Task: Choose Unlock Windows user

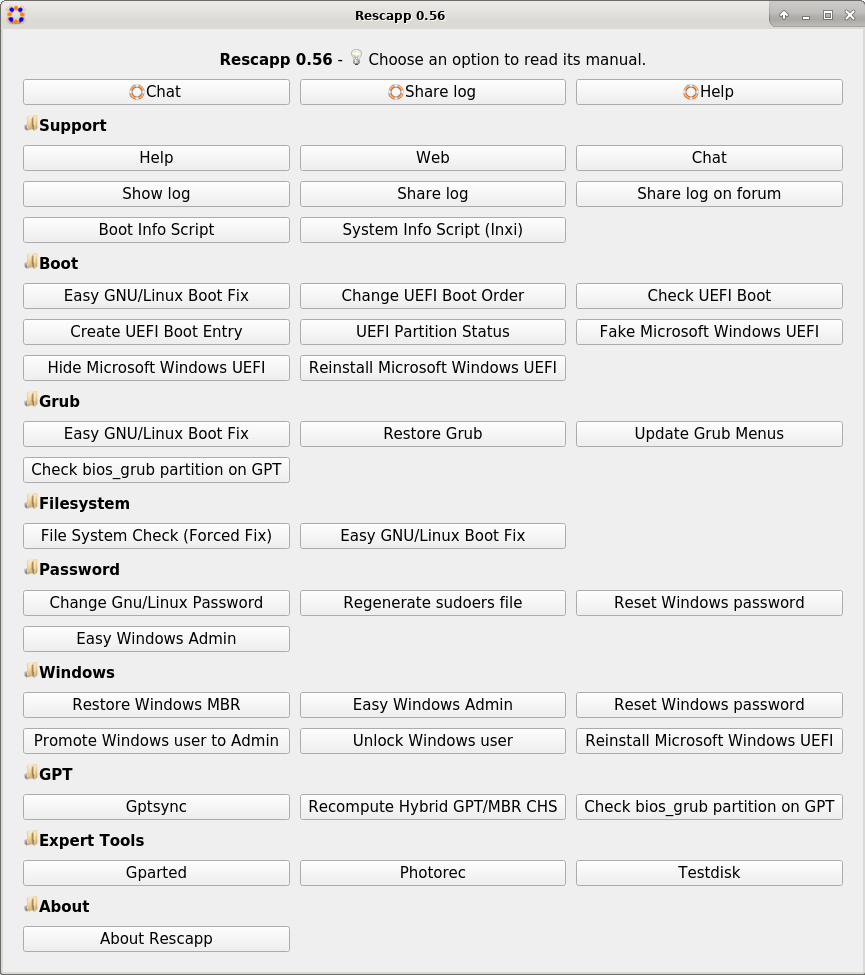Action: (x=433, y=741)
